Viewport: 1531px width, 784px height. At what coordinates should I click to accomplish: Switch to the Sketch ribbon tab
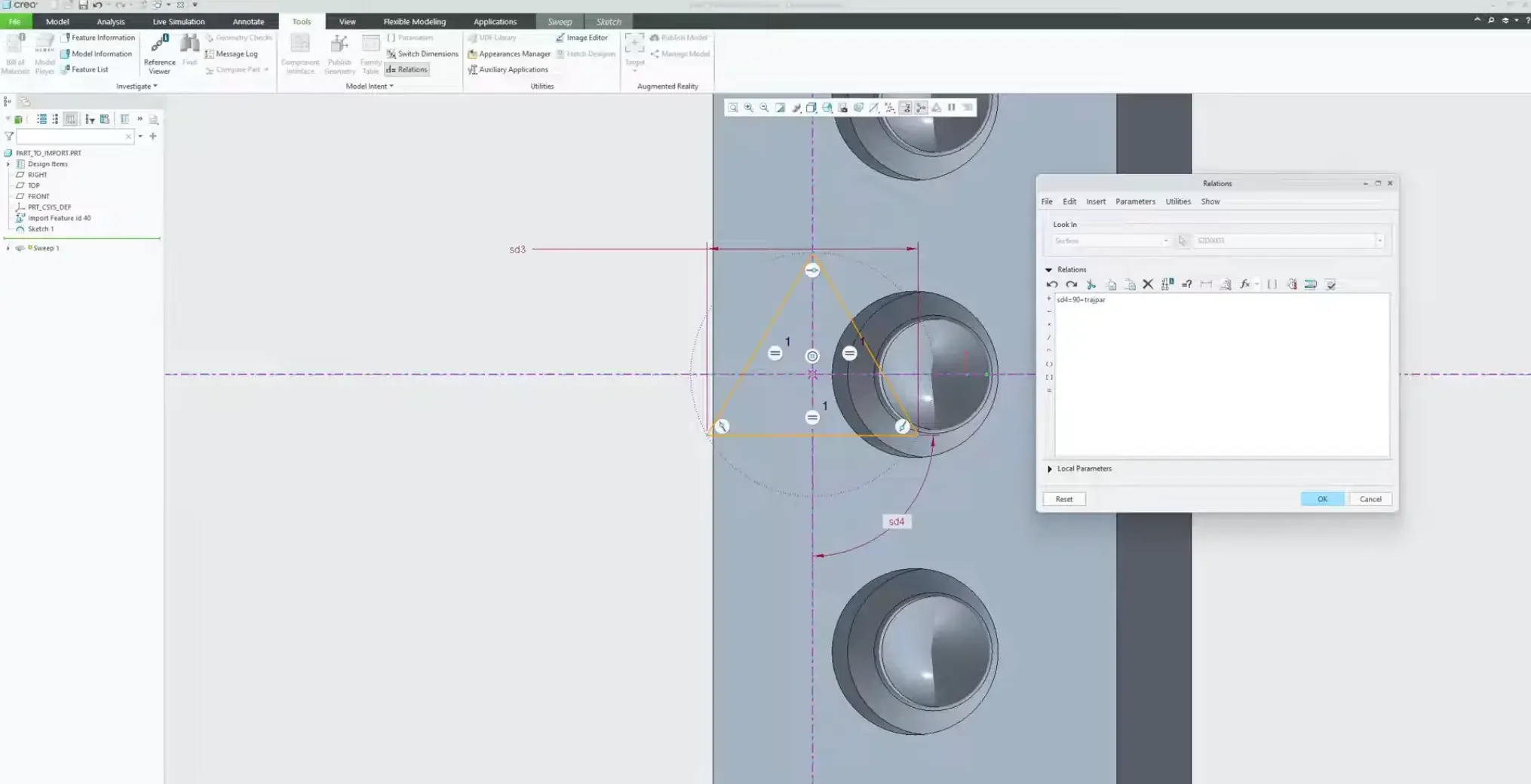609,22
